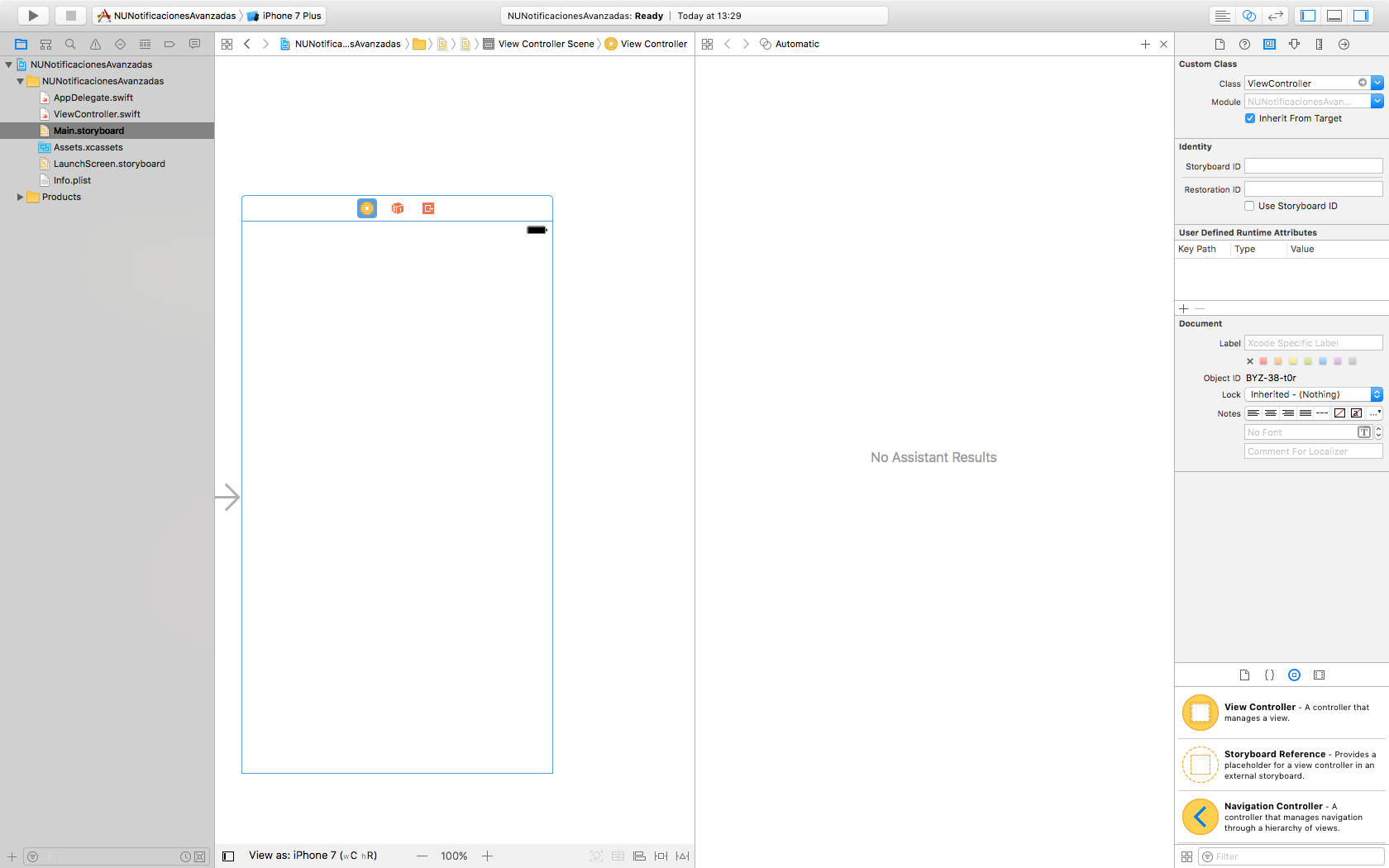Open the Media library

[x=1319, y=675]
